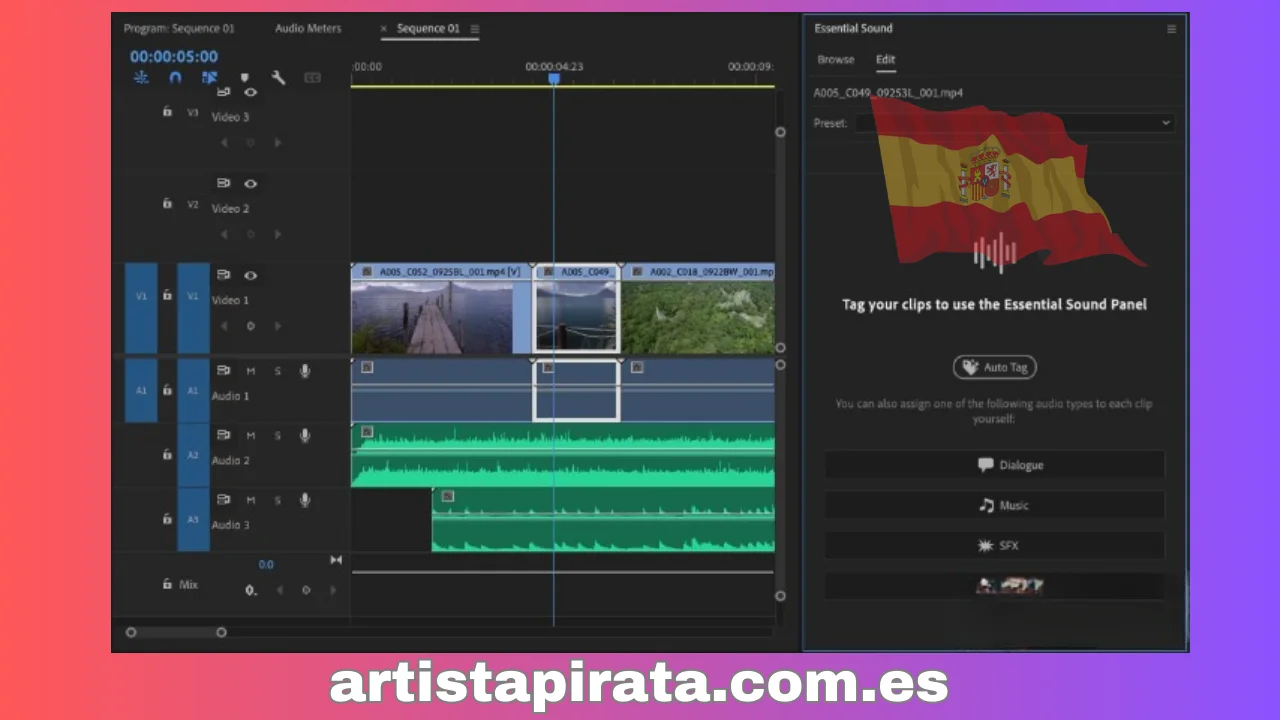1280x720 pixels.
Task: Open Timeline Display Settings wrench icon
Action: (x=278, y=77)
